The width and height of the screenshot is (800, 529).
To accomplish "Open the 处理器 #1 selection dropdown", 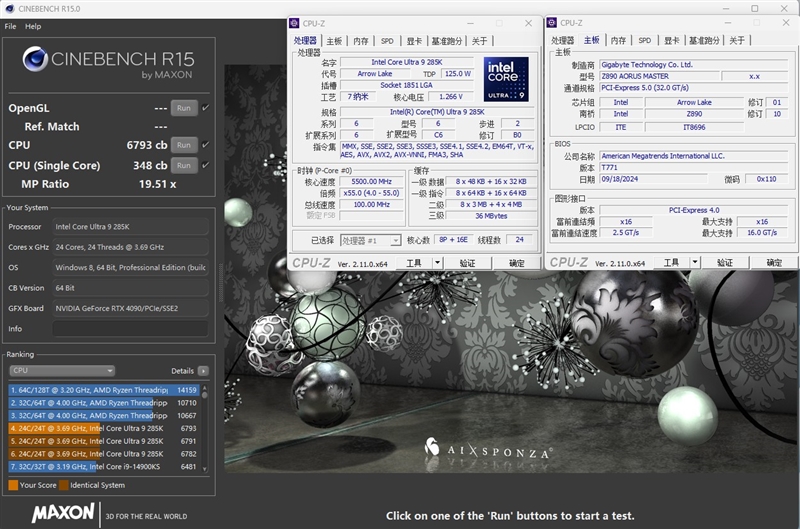I will [x=370, y=240].
